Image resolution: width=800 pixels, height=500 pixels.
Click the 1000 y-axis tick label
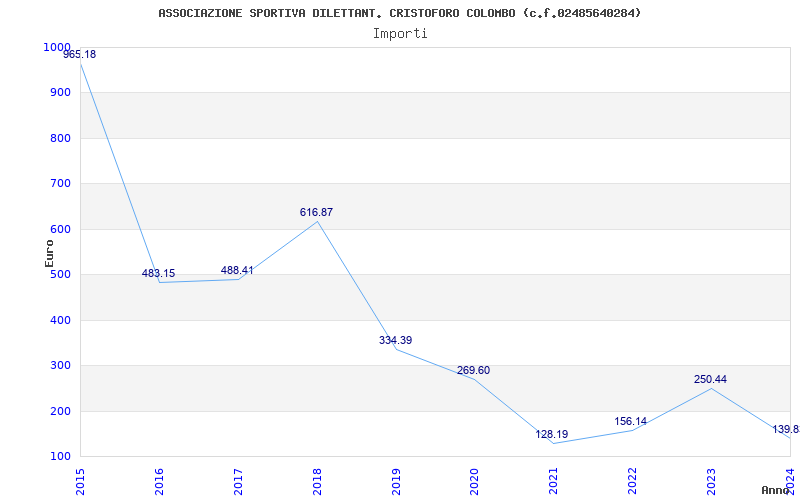pos(57,47)
